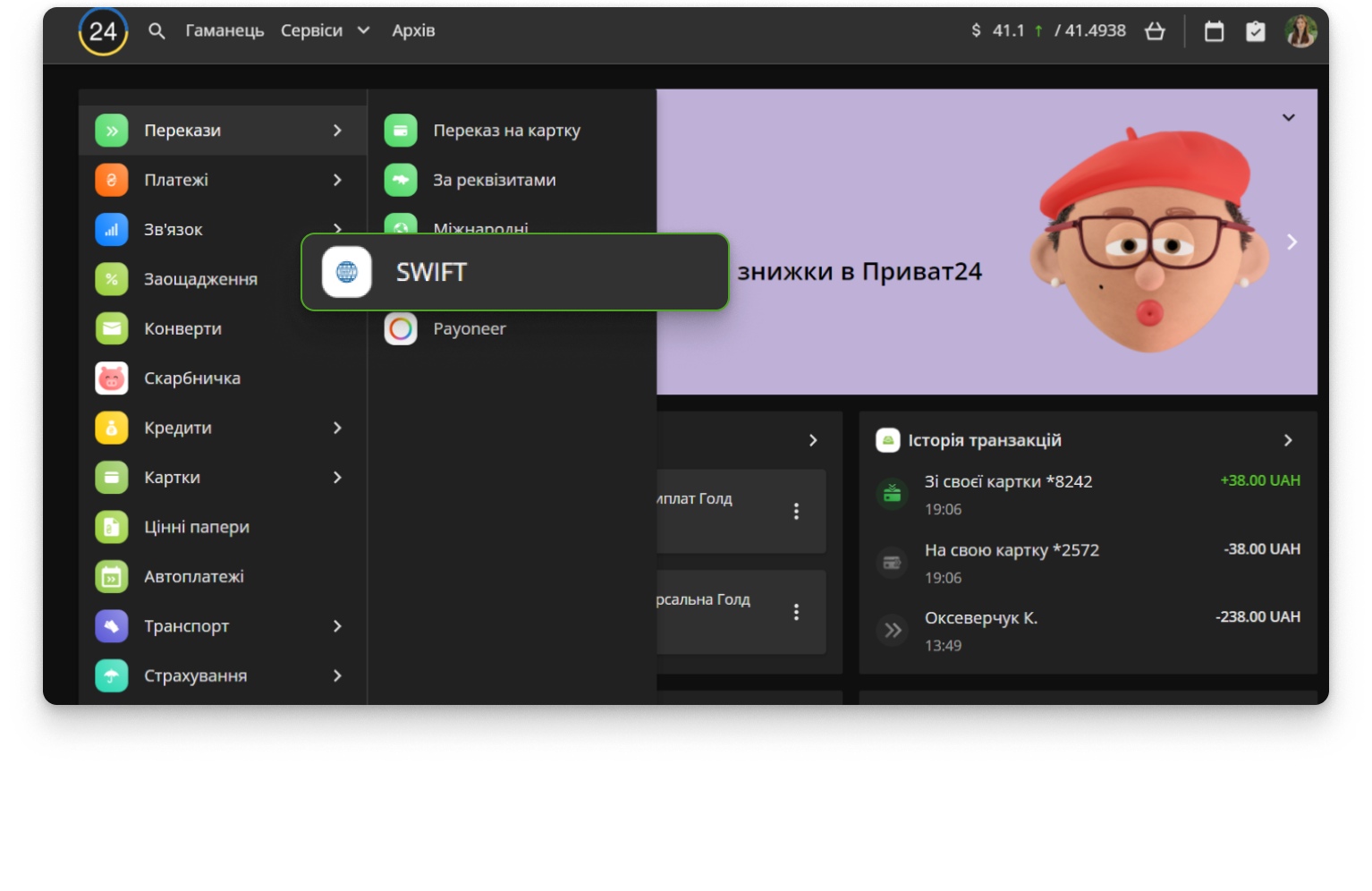Show next promo banner slide
This screenshot has height=891, width=1372.
coord(1292,242)
